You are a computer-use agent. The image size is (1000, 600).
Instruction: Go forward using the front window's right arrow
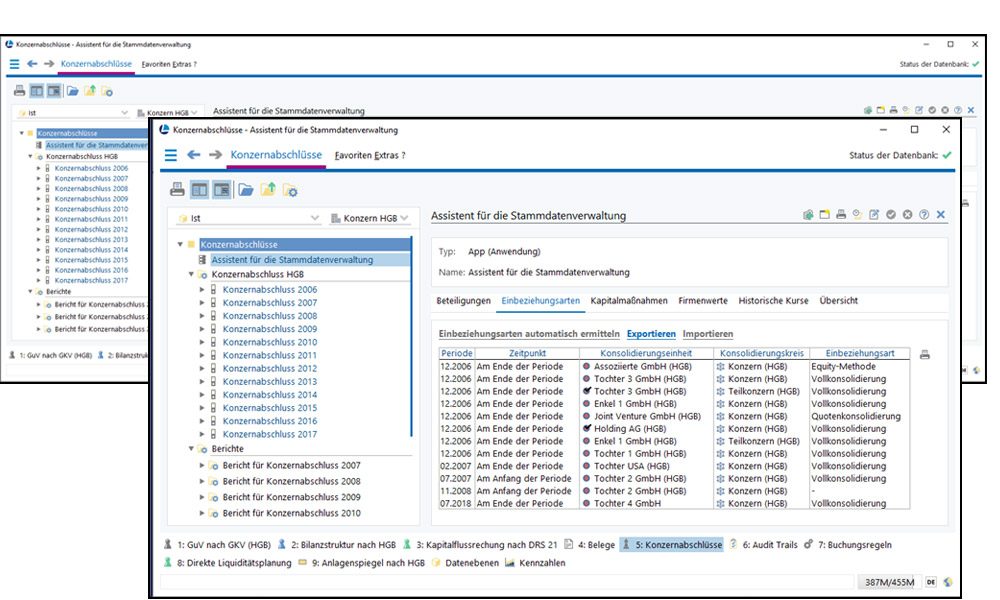click(x=216, y=154)
